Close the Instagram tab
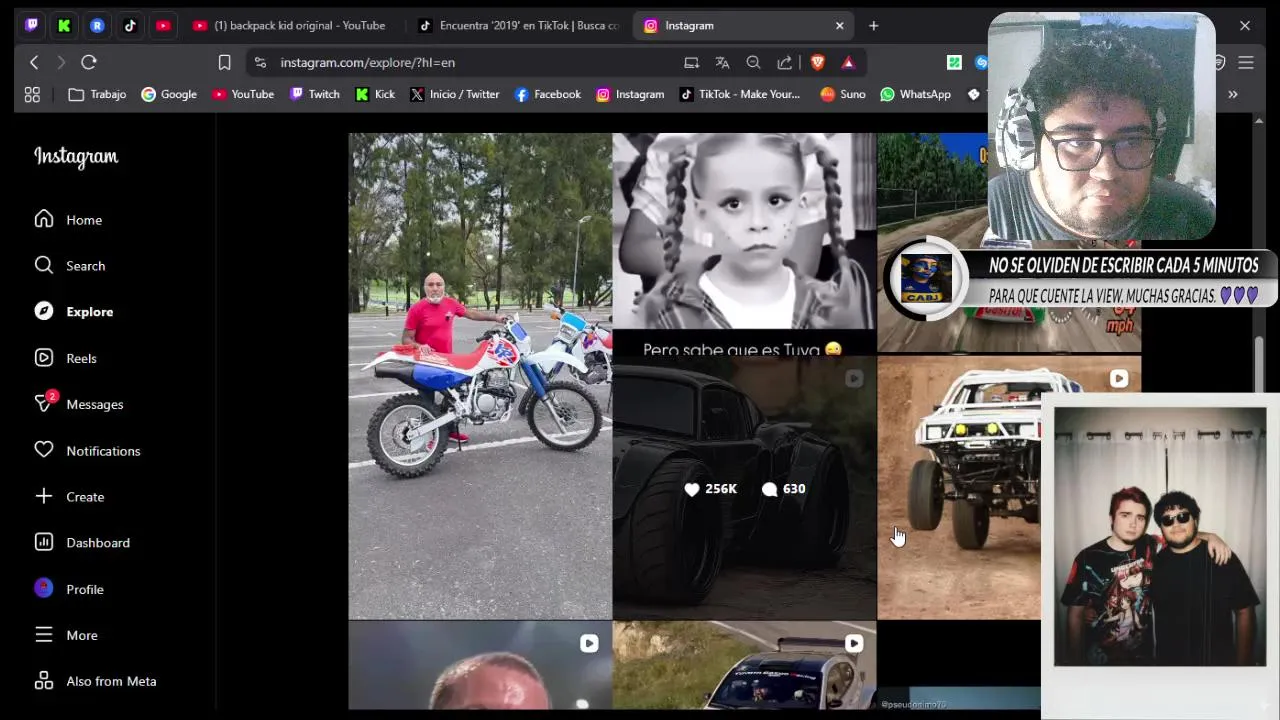This screenshot has width=1280, height=720. point(839,25)
